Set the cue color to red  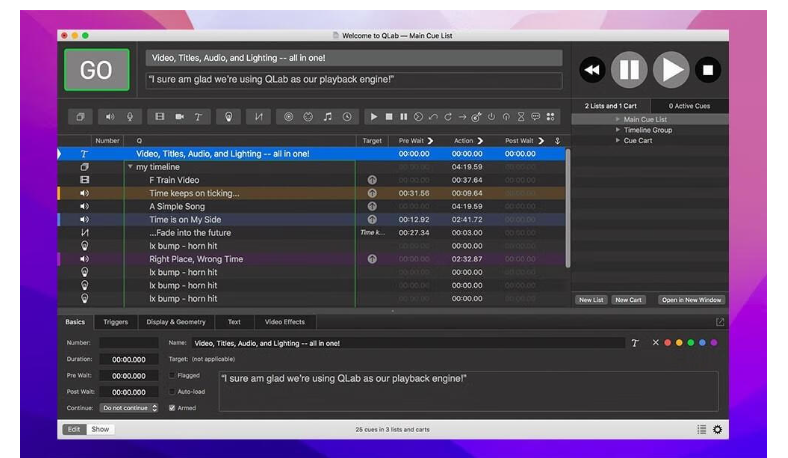(667, 343)
